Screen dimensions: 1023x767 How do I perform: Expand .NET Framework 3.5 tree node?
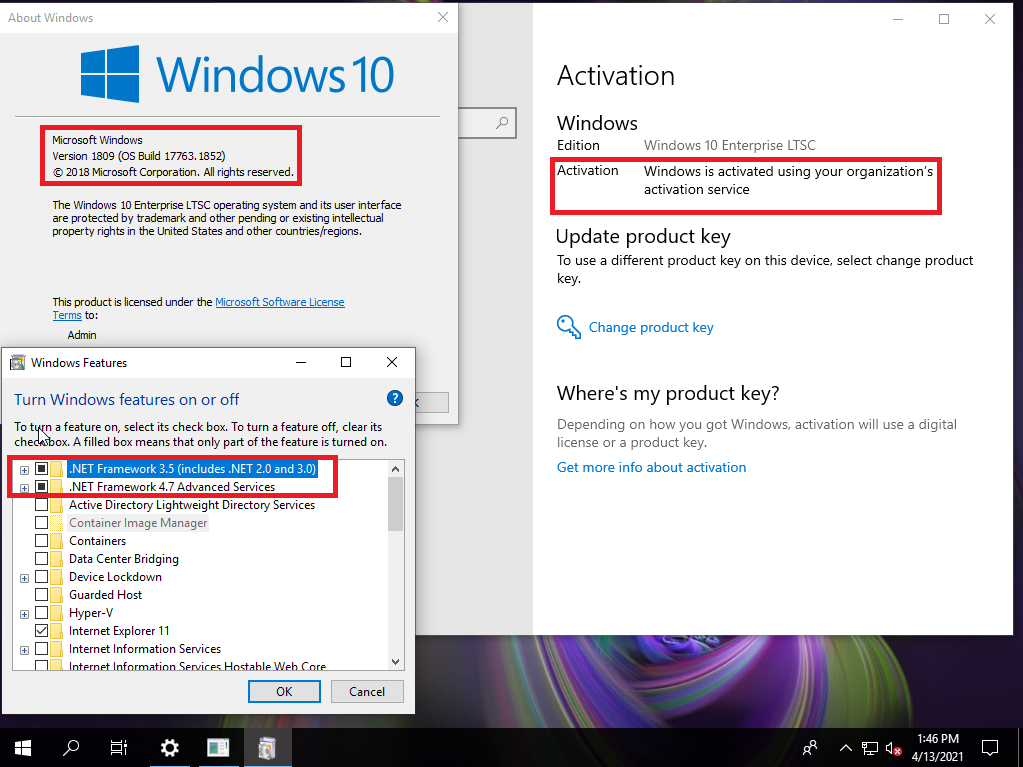click(x=24, y=470)
